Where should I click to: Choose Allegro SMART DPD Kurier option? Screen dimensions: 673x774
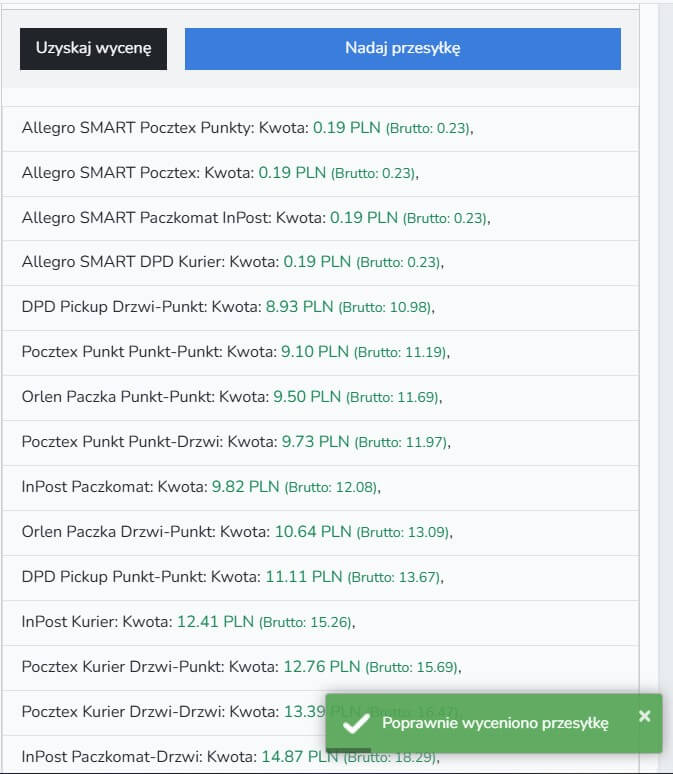click(x=232, y=262)
